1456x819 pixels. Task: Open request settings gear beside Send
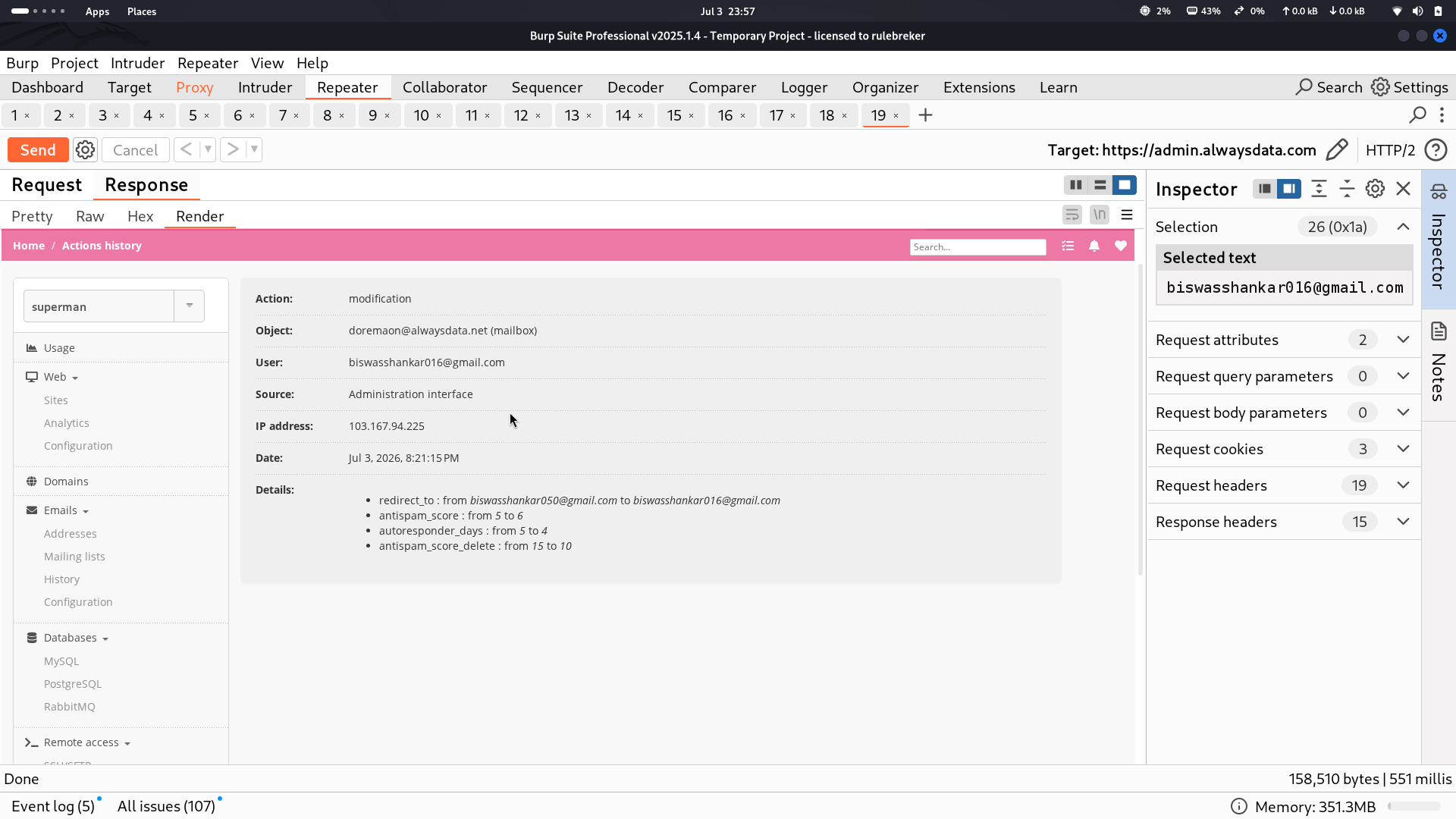pos(85,150)
